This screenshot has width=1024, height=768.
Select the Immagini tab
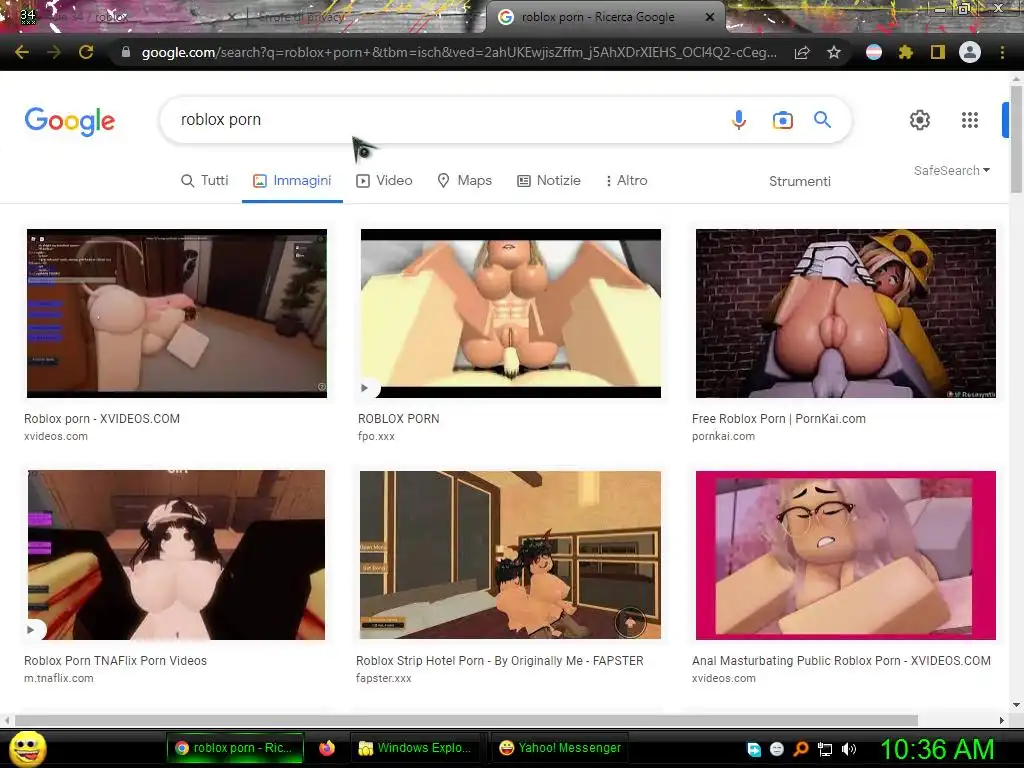292,181
